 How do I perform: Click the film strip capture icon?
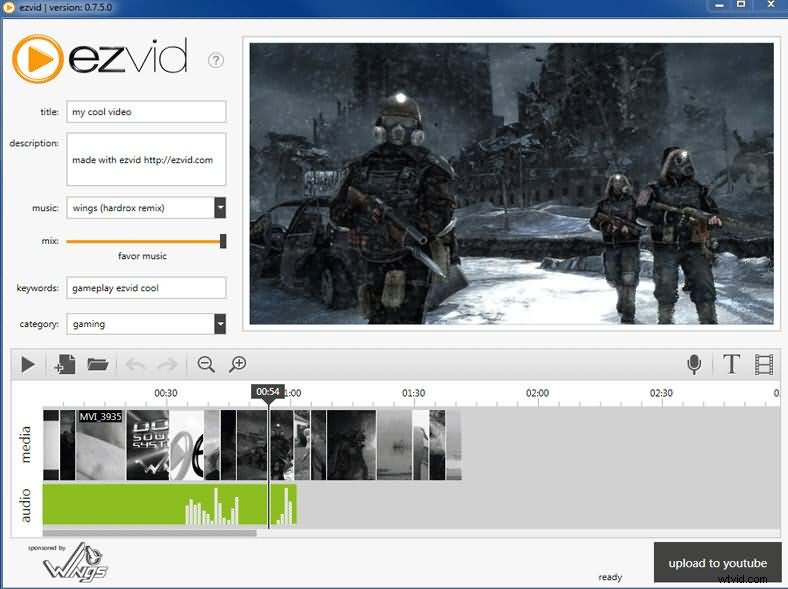(x=765, y=365)
